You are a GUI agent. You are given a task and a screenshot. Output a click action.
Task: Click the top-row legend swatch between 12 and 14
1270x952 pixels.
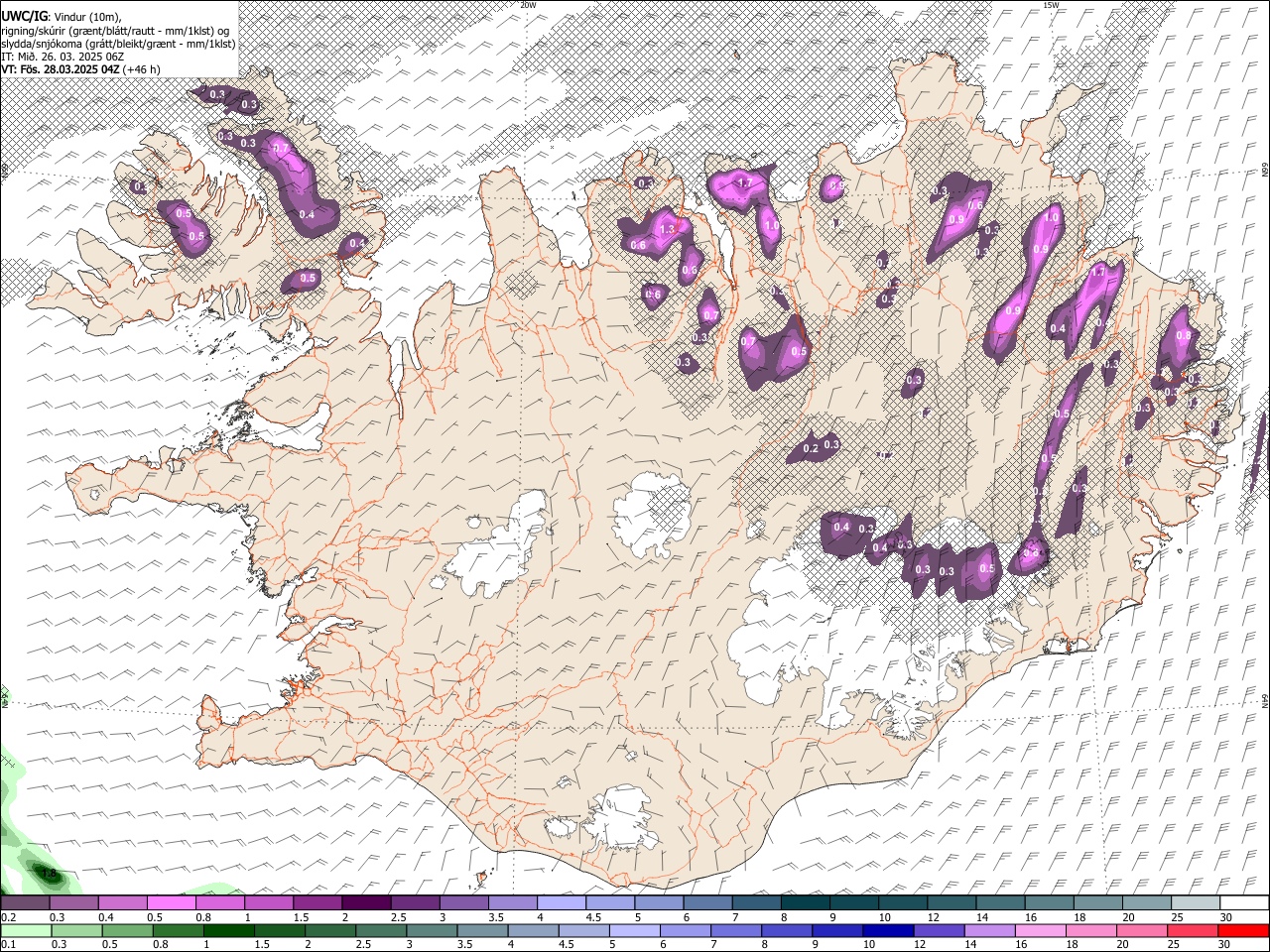[950, 902]
